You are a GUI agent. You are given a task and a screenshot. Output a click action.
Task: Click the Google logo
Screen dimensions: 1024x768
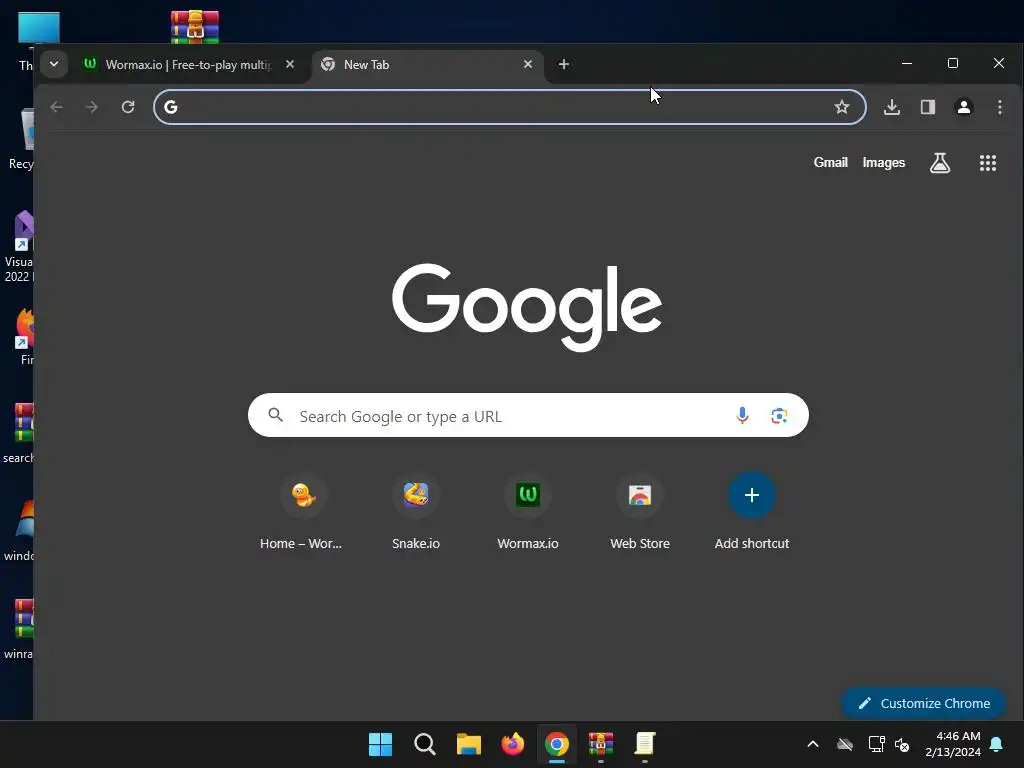pyautogui.click(x=527, y=307)
